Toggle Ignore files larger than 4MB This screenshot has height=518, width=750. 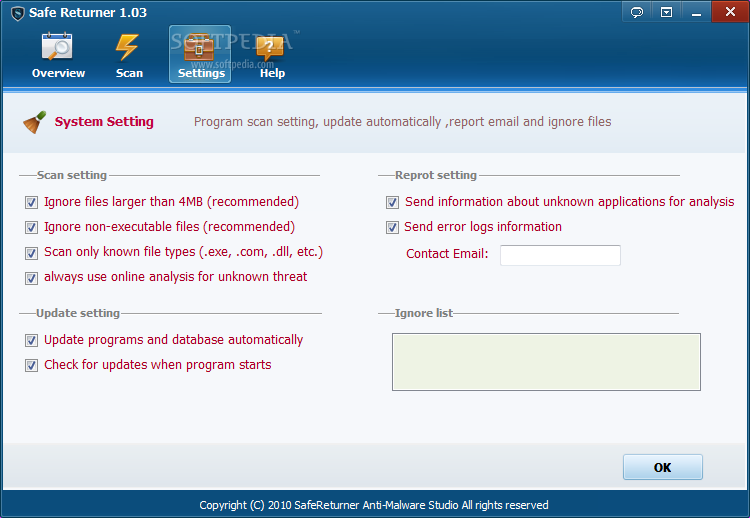(32, 202)
